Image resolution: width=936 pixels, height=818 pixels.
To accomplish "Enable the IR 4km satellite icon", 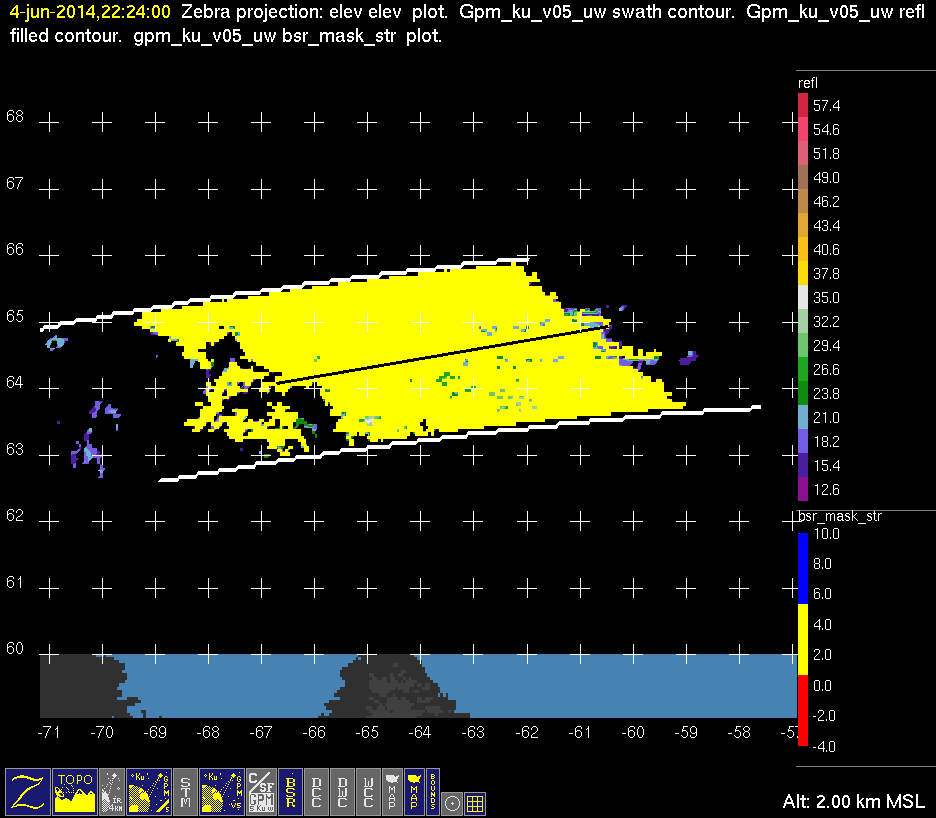I will point(112,791).
